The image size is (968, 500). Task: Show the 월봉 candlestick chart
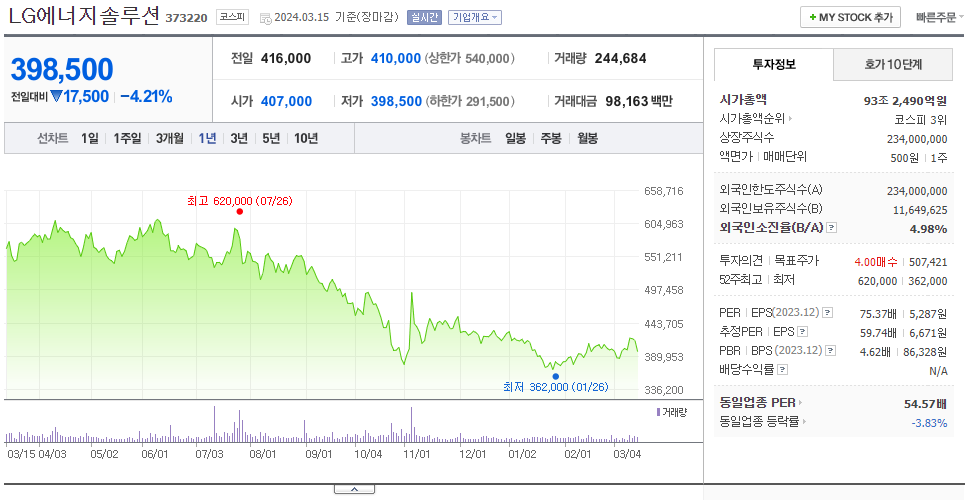point(588,138)
